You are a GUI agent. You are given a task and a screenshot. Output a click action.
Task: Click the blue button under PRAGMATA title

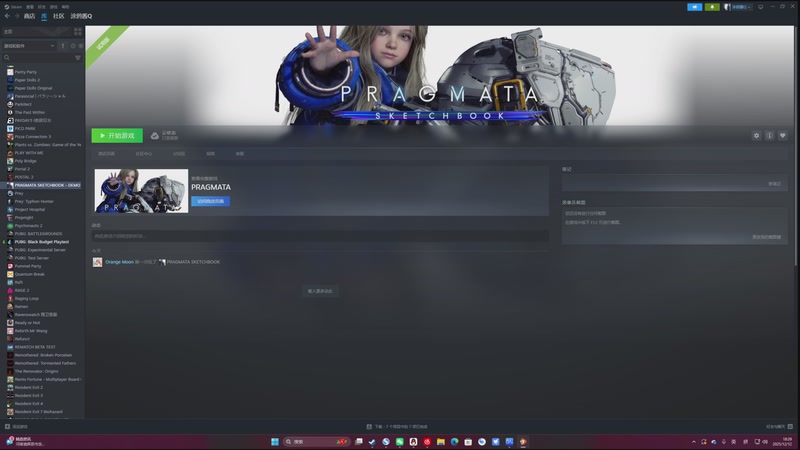[x=210, y=201]
